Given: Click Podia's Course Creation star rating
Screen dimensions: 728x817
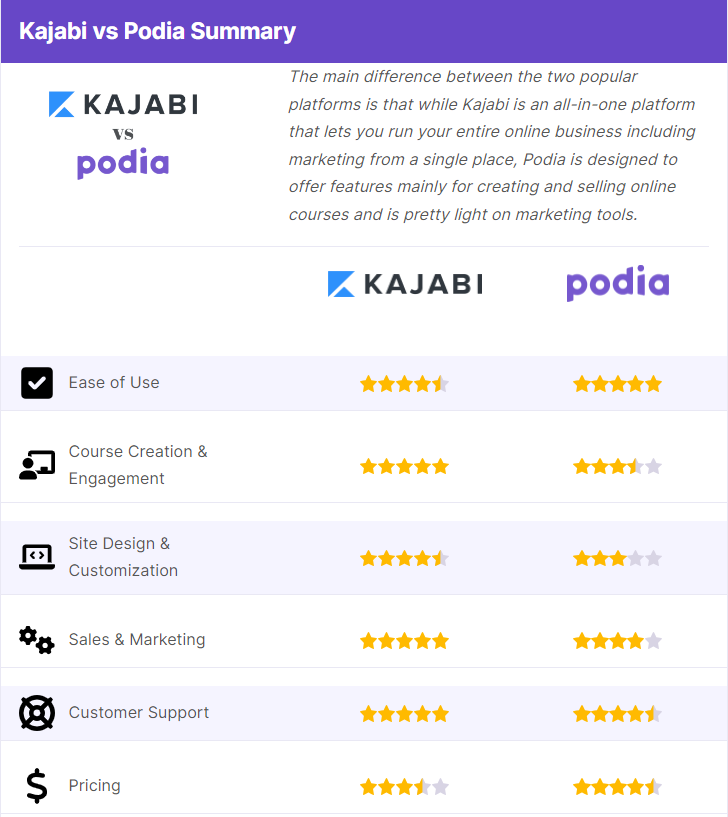Looking at the screenshot, I should 618,466.
